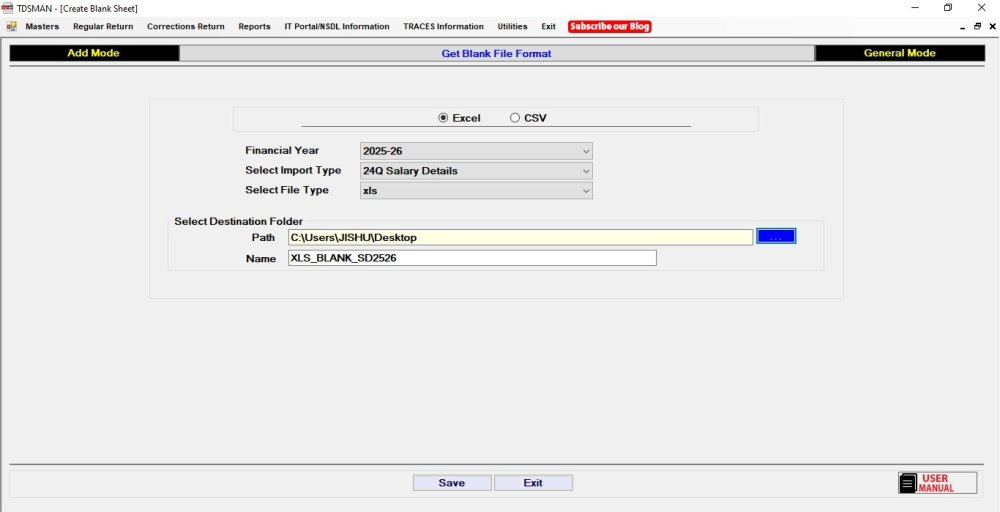Click the blue browse folder button

coord(776,237)
